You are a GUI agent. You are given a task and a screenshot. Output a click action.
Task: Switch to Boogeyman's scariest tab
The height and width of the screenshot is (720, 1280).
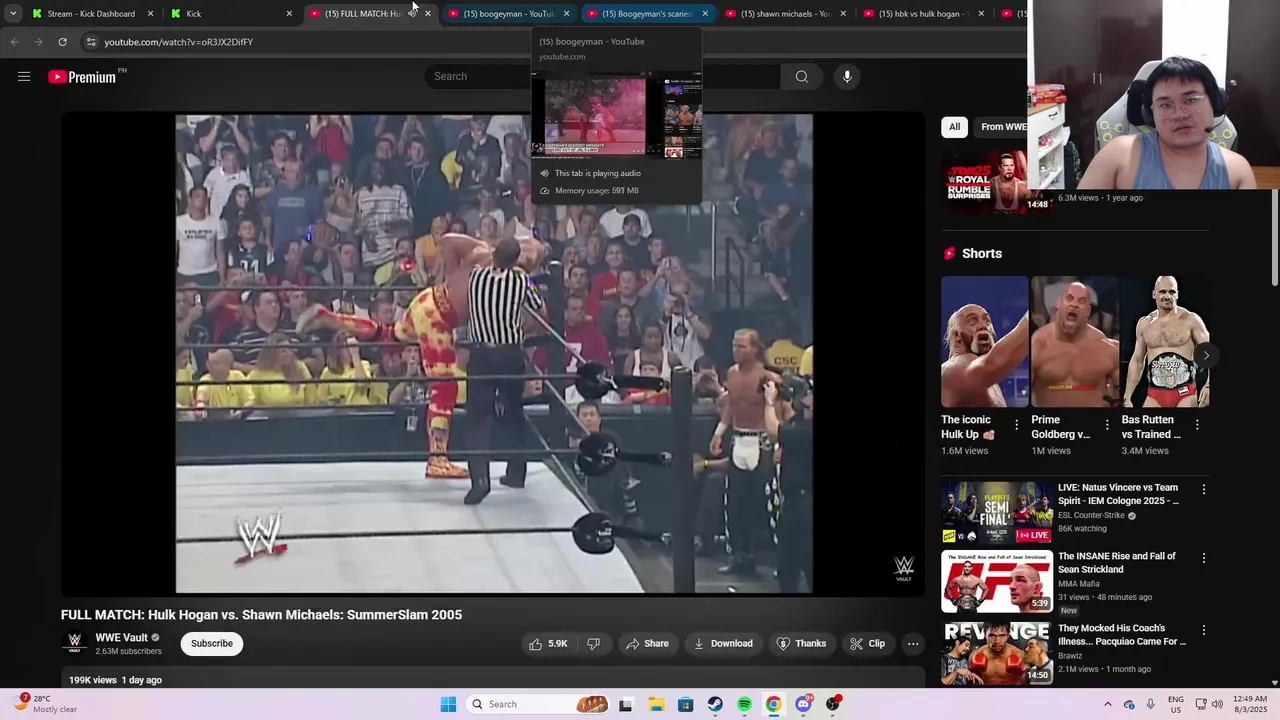tap(647, 13)
